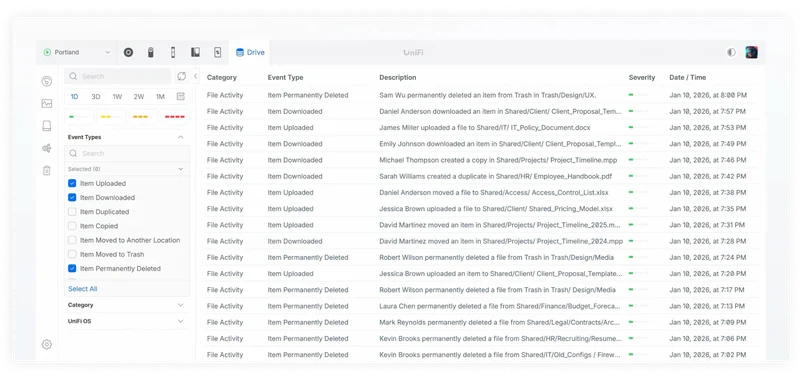Screen dimensions: 800x373
Task: Click the Event Type column header
Action: click(285, 78)
